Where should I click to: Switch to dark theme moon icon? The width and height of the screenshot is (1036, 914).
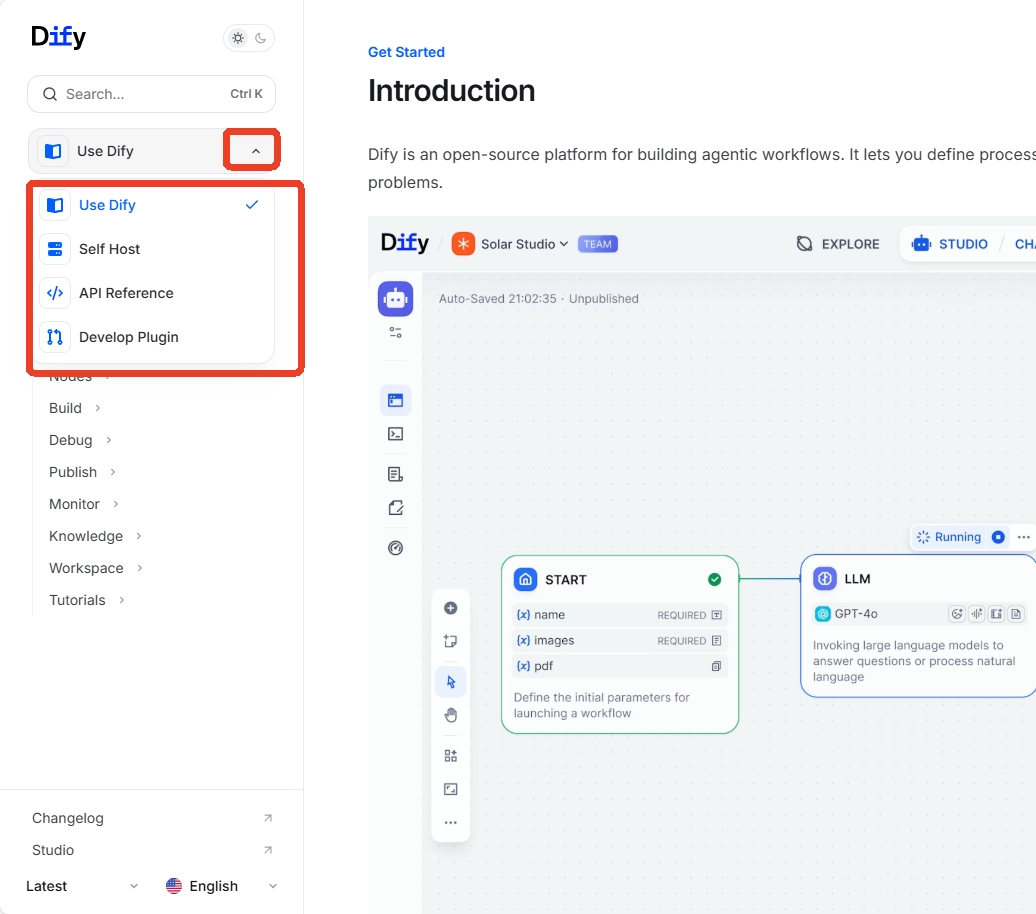point(260,38)
